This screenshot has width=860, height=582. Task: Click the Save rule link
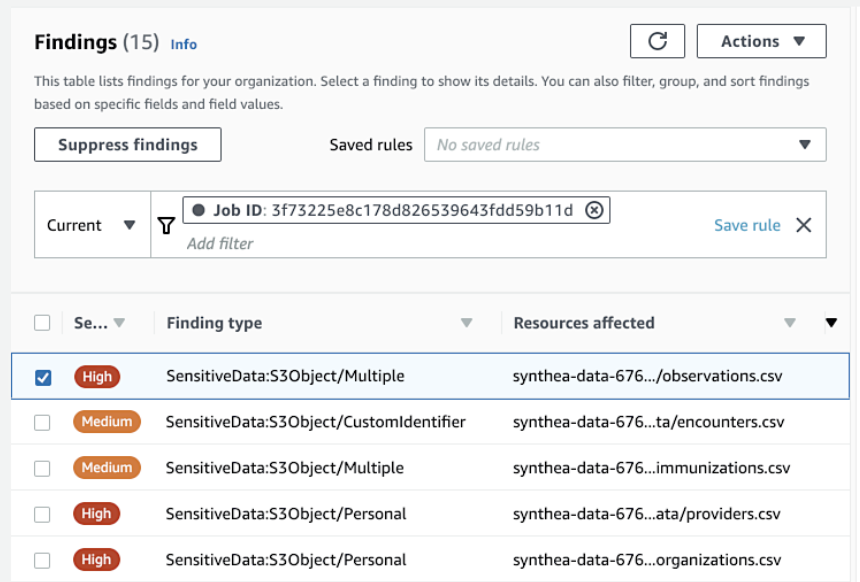[x=747, y=225]
